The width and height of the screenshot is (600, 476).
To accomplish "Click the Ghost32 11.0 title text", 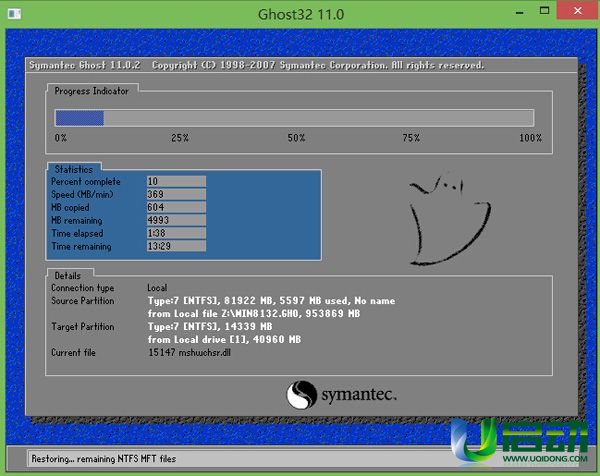I will 301,15.
